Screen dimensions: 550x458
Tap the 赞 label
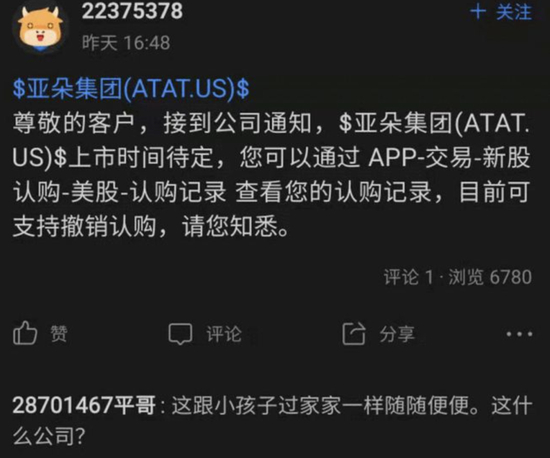59,333
